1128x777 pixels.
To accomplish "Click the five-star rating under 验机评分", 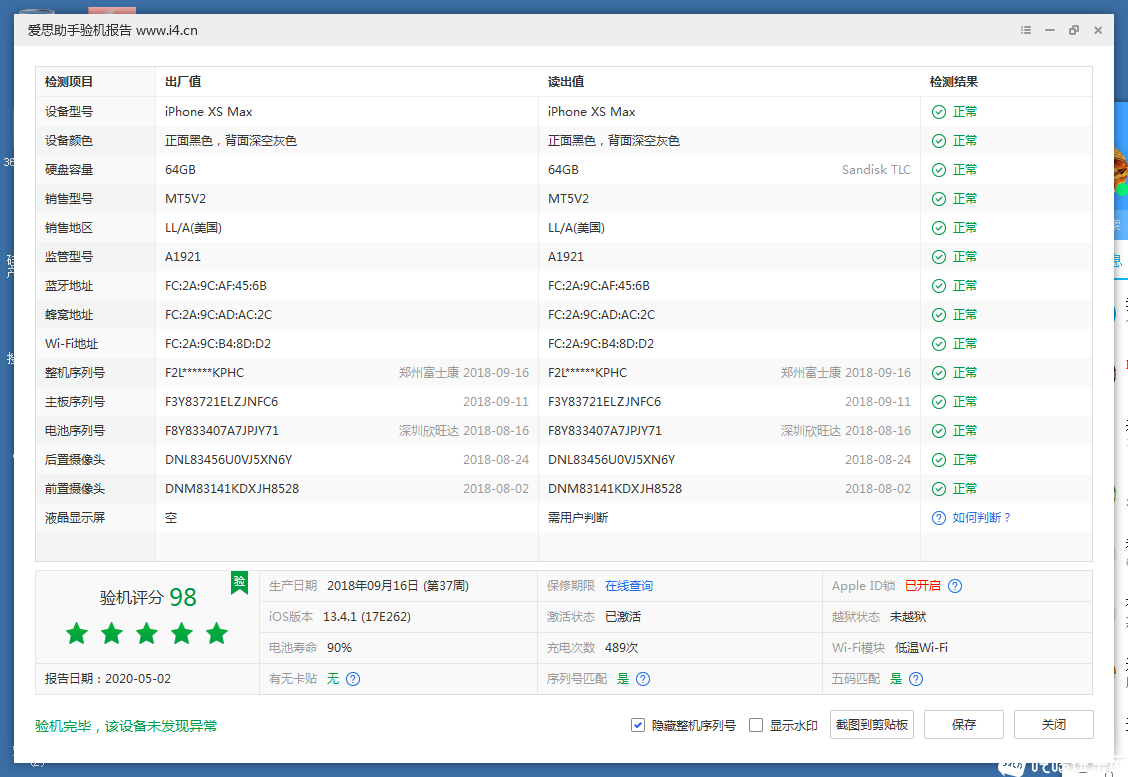I will click(x=147, y=634).
